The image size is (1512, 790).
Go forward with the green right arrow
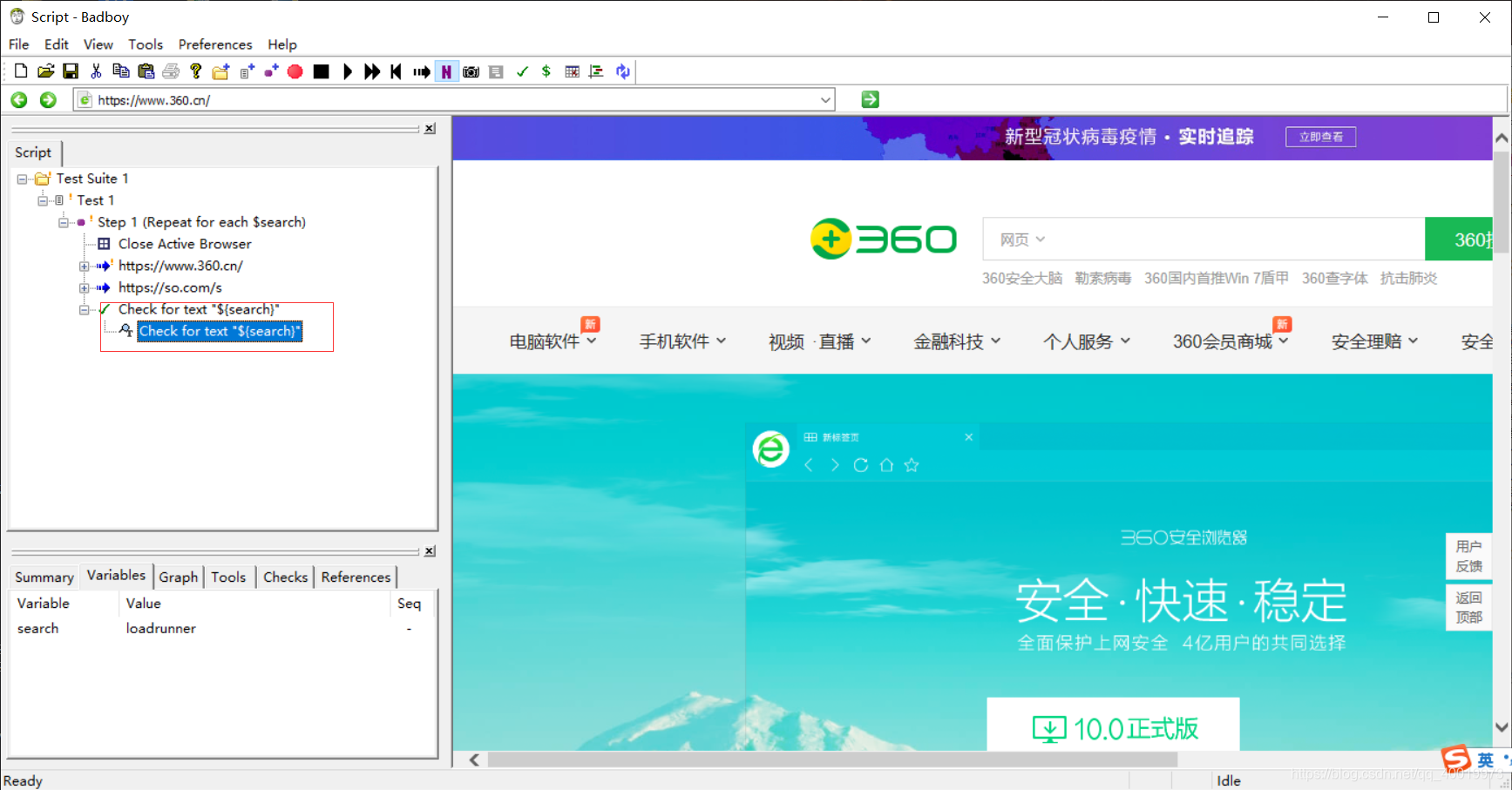point(48,100)
